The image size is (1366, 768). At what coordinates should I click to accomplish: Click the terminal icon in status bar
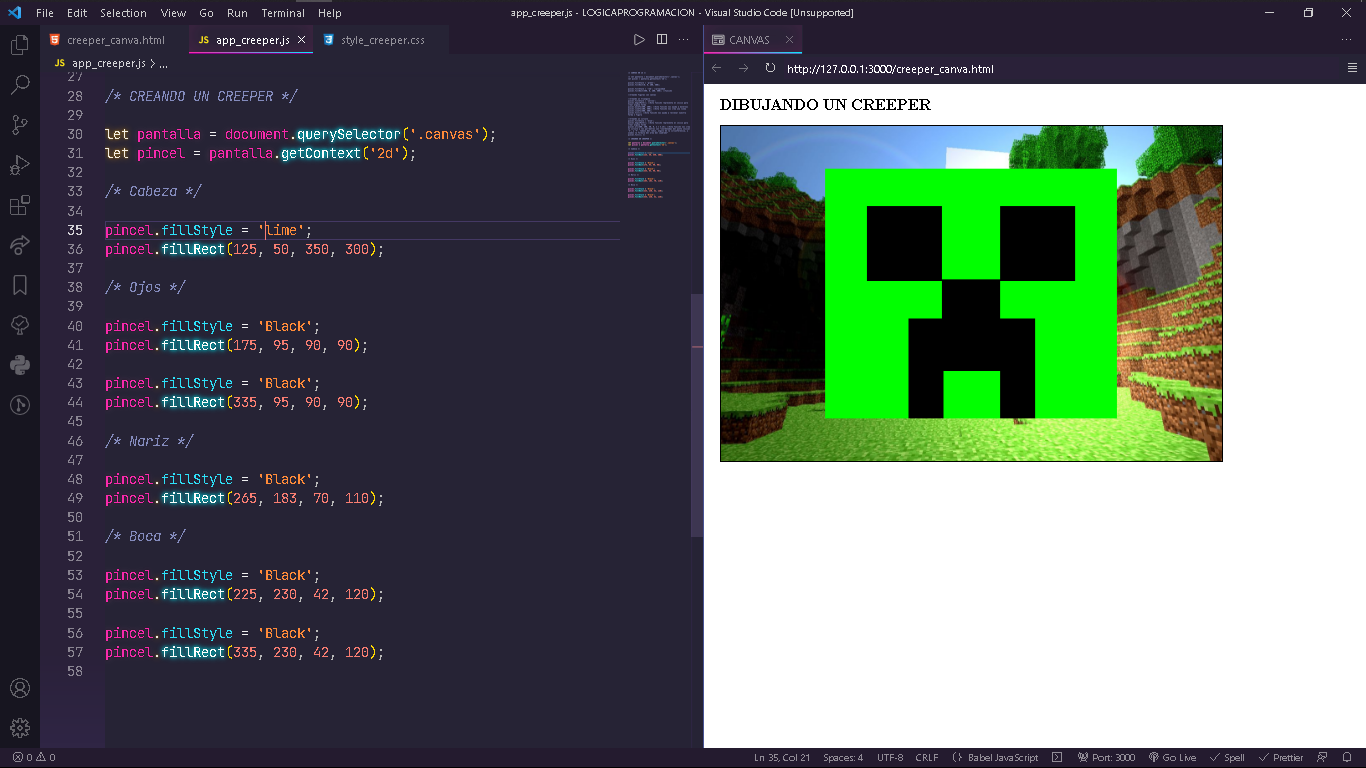click(1057, 758)
